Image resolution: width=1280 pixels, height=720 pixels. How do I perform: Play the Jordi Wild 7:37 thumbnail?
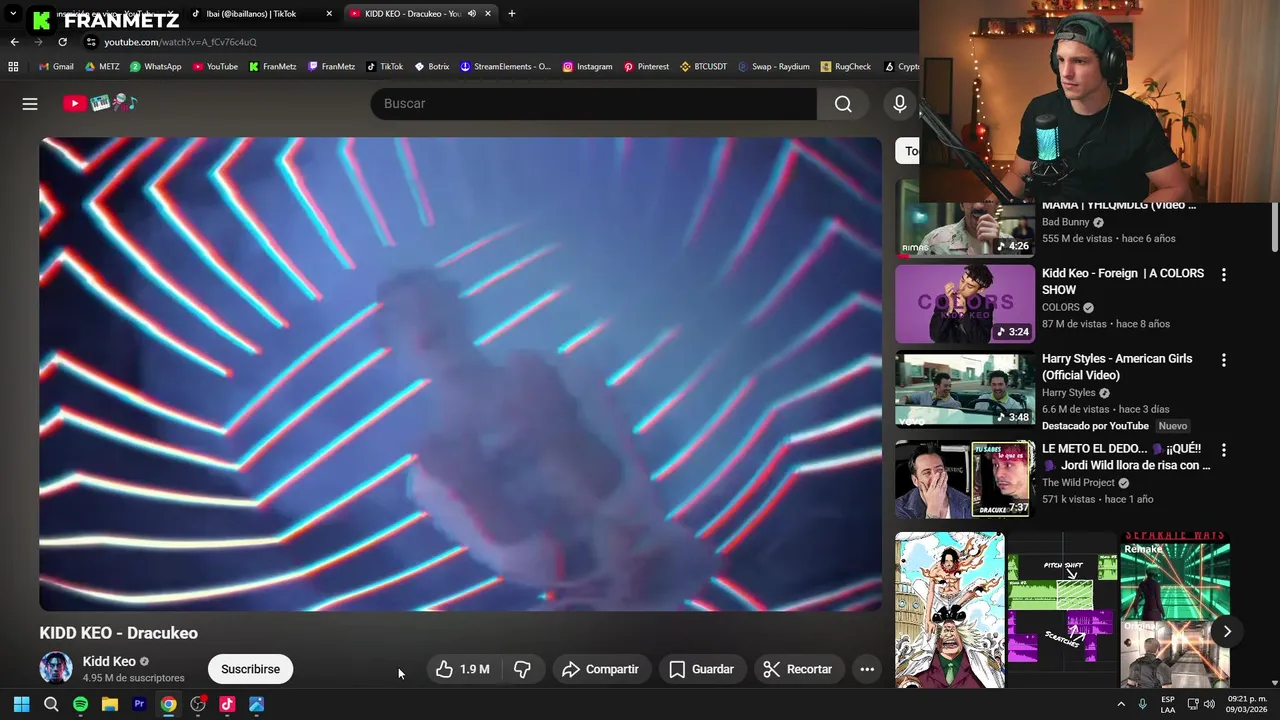[965, 479]
